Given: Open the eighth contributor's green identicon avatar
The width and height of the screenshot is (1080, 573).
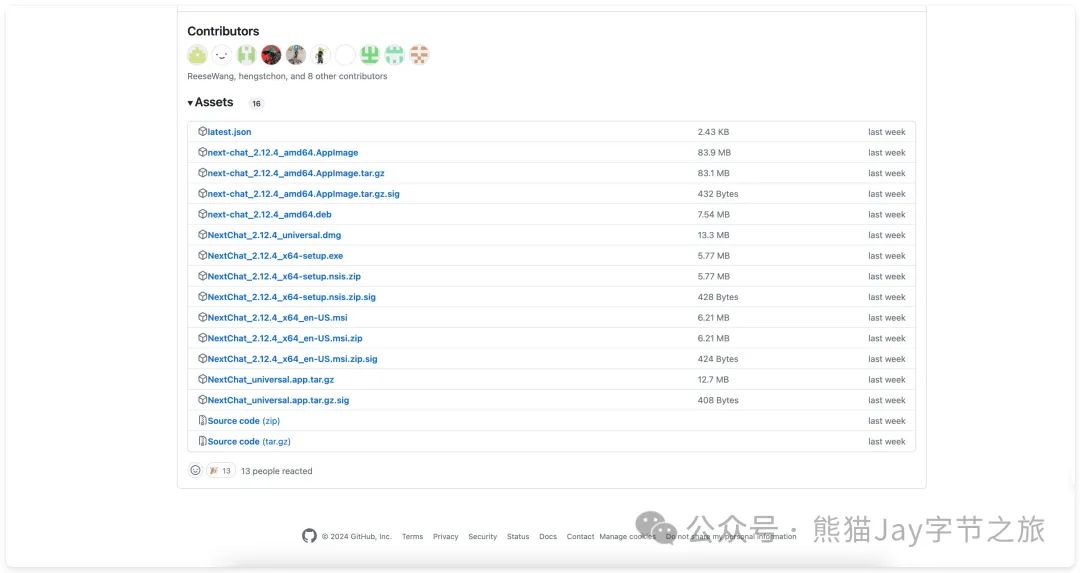Looking at the screenshot, I should point(370,55).
